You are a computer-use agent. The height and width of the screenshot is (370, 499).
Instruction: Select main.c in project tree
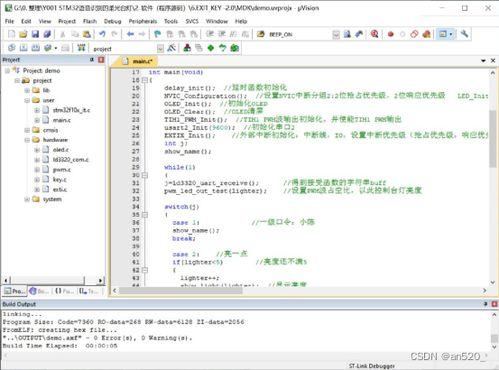point(61,120)
